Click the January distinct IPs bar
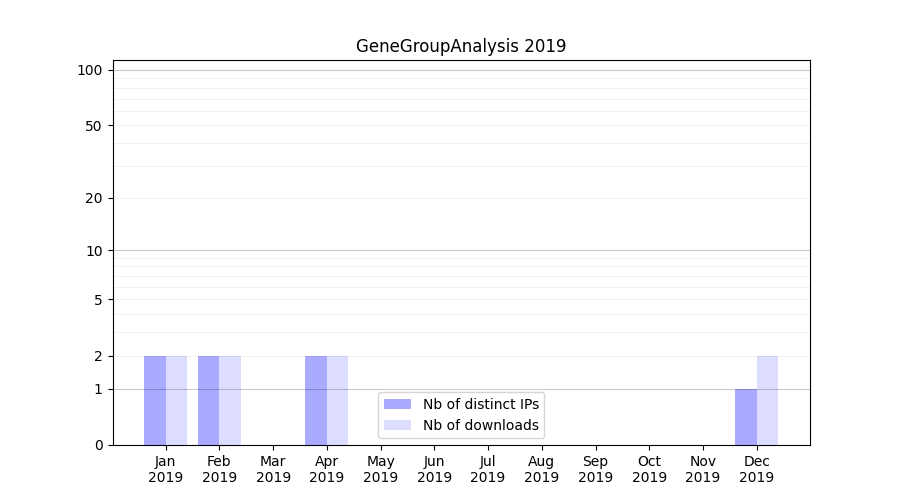The width and height of the screenshot is (900, 500). click(155, 400)
